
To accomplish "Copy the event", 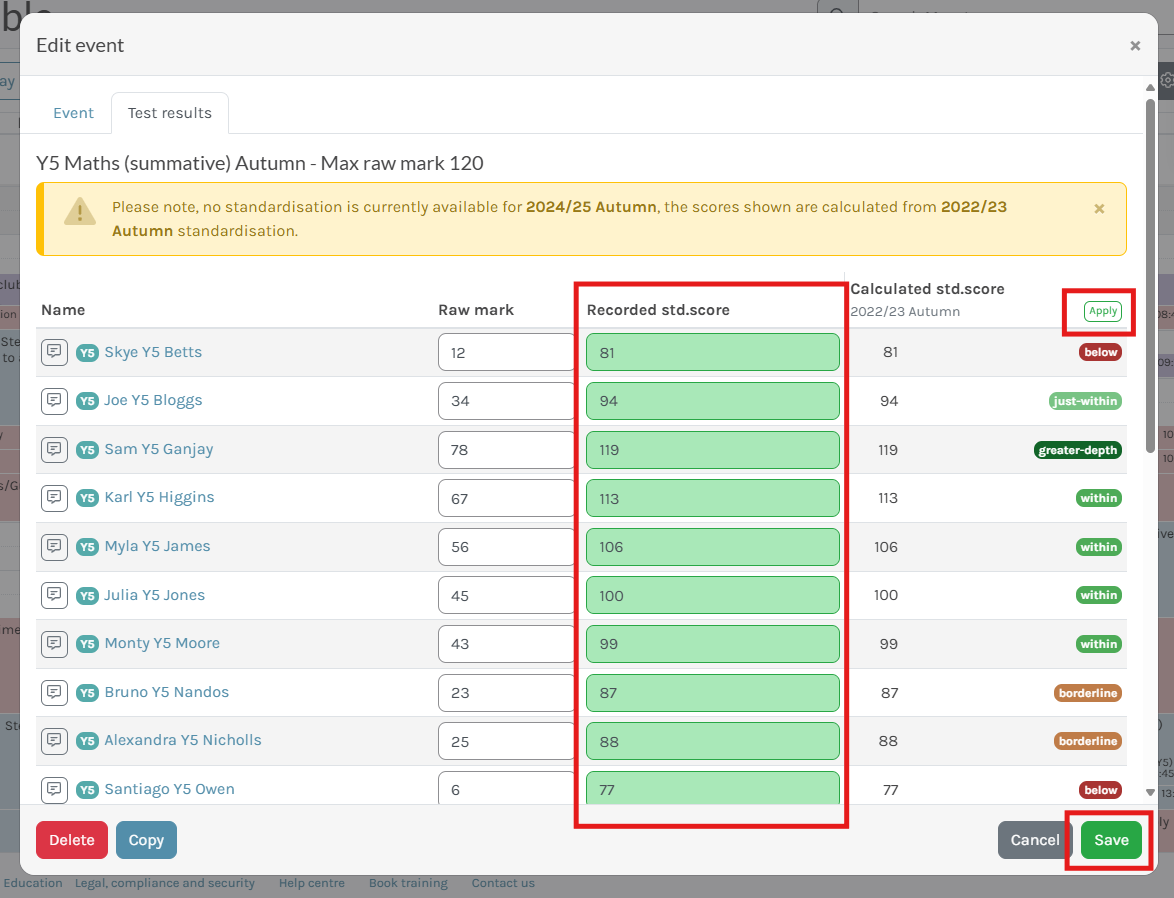I will click(146, 840).
